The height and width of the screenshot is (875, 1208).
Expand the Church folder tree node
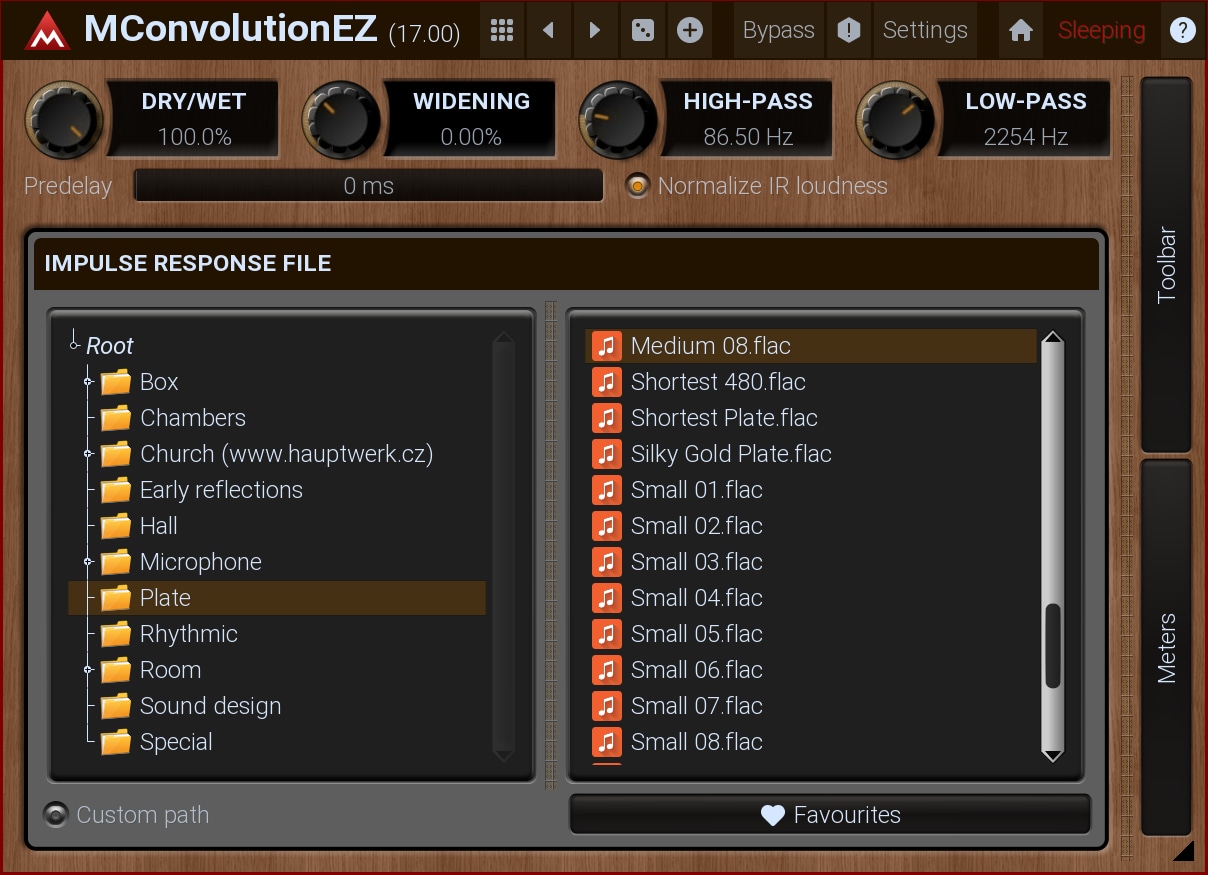pyautogui.click(x=88, y=454)
